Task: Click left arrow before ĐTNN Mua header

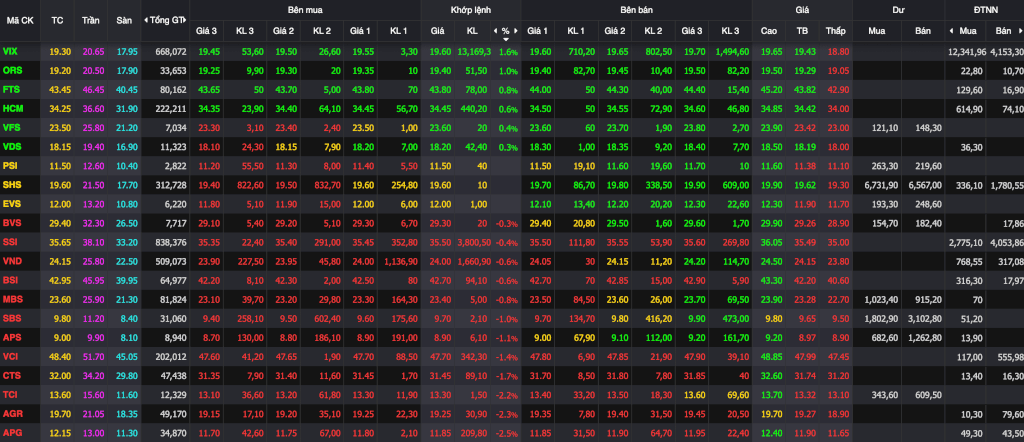Action: 952,31
